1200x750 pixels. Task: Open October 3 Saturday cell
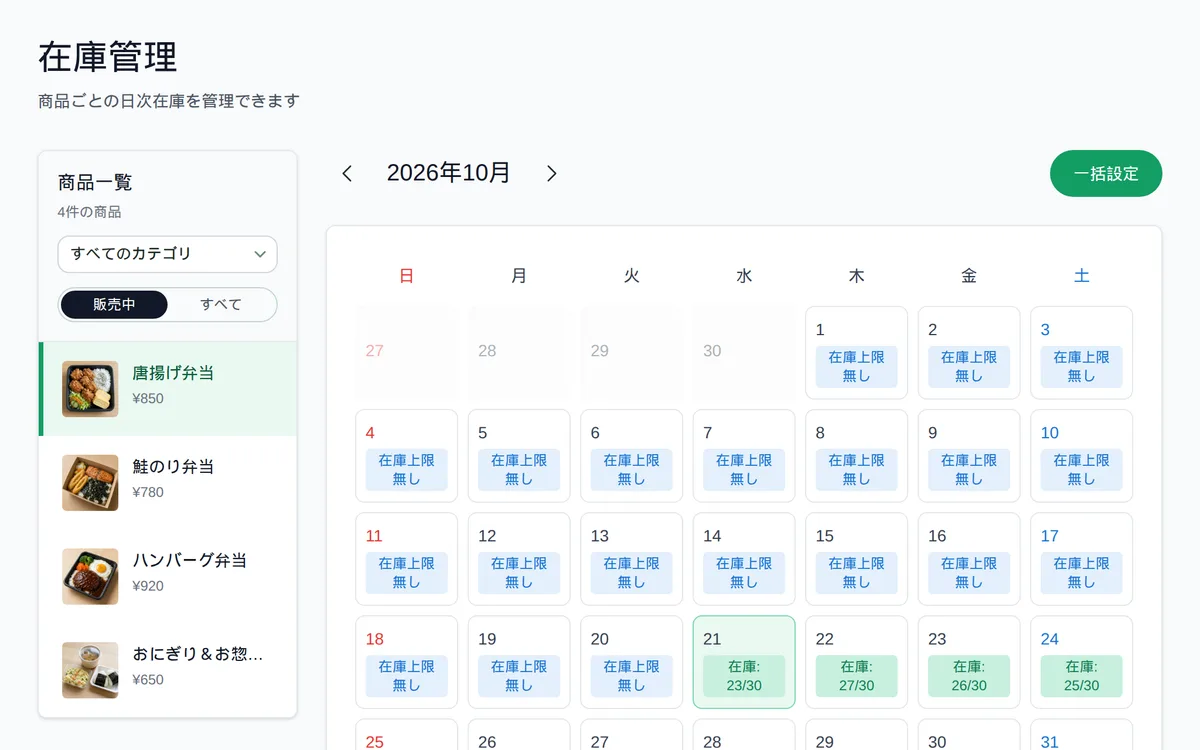tap(1082, 353)
